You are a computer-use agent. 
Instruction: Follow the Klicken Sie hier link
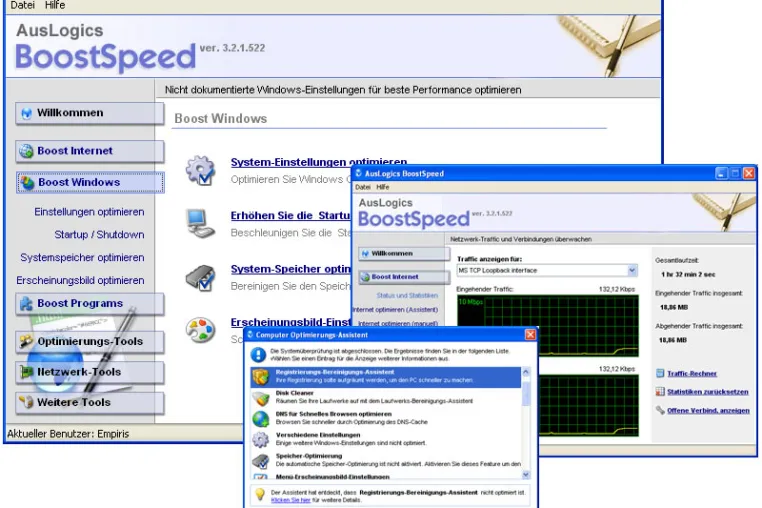click(290, 500)
